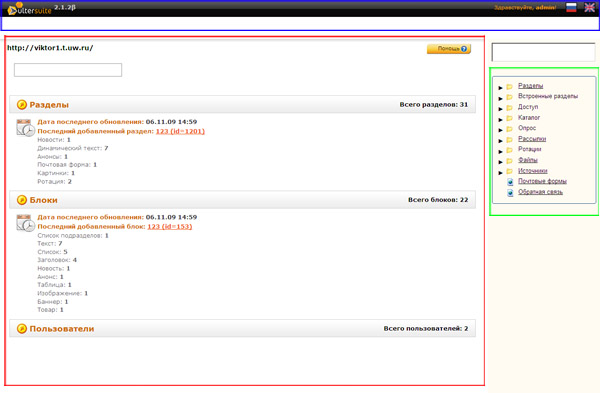600x393 pixels.
Task: Expand the Каталог tree node arrow
Action: click(500, 119)
